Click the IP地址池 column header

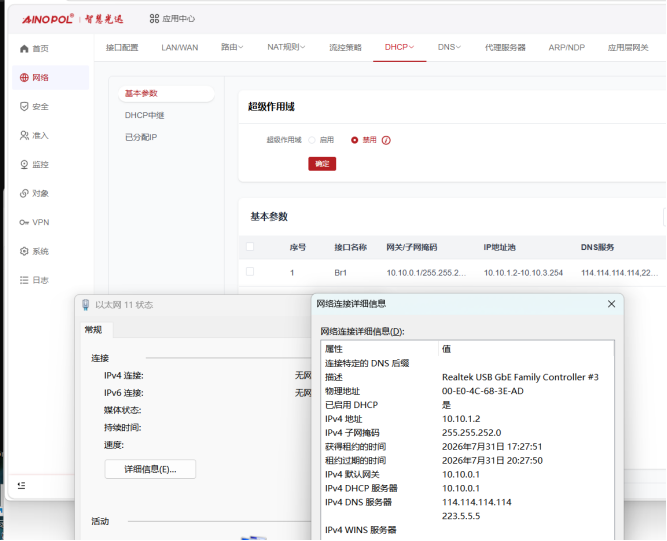click(x=499, y=247)
